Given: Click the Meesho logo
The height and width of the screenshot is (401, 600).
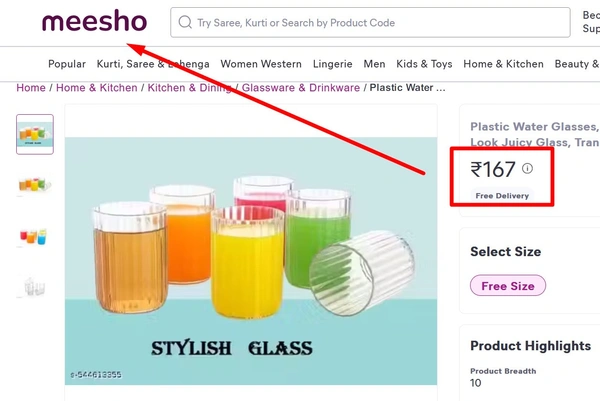Looking at the screenshot, I should click(x=94, y=22).
